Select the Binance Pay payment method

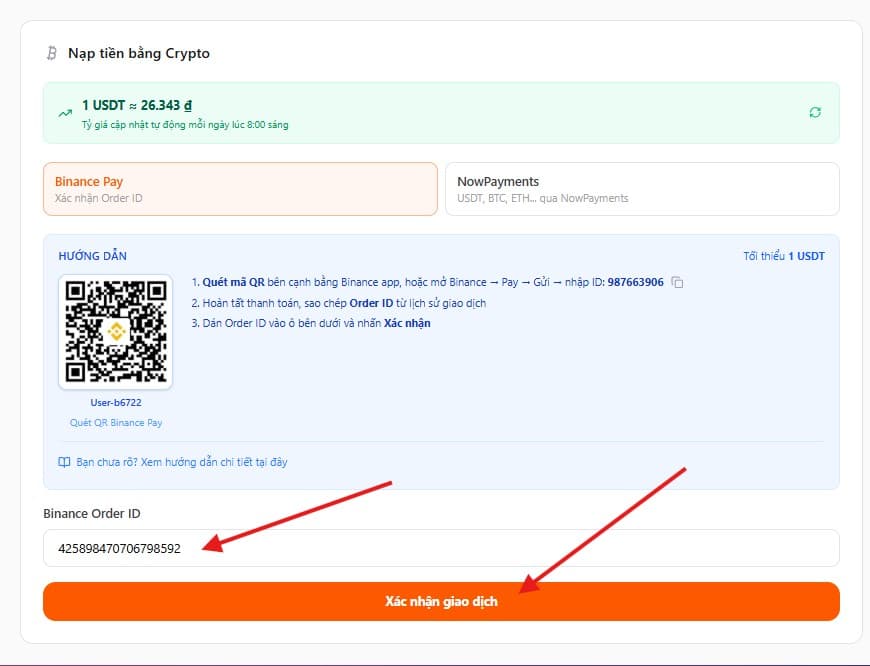(240, 189)
